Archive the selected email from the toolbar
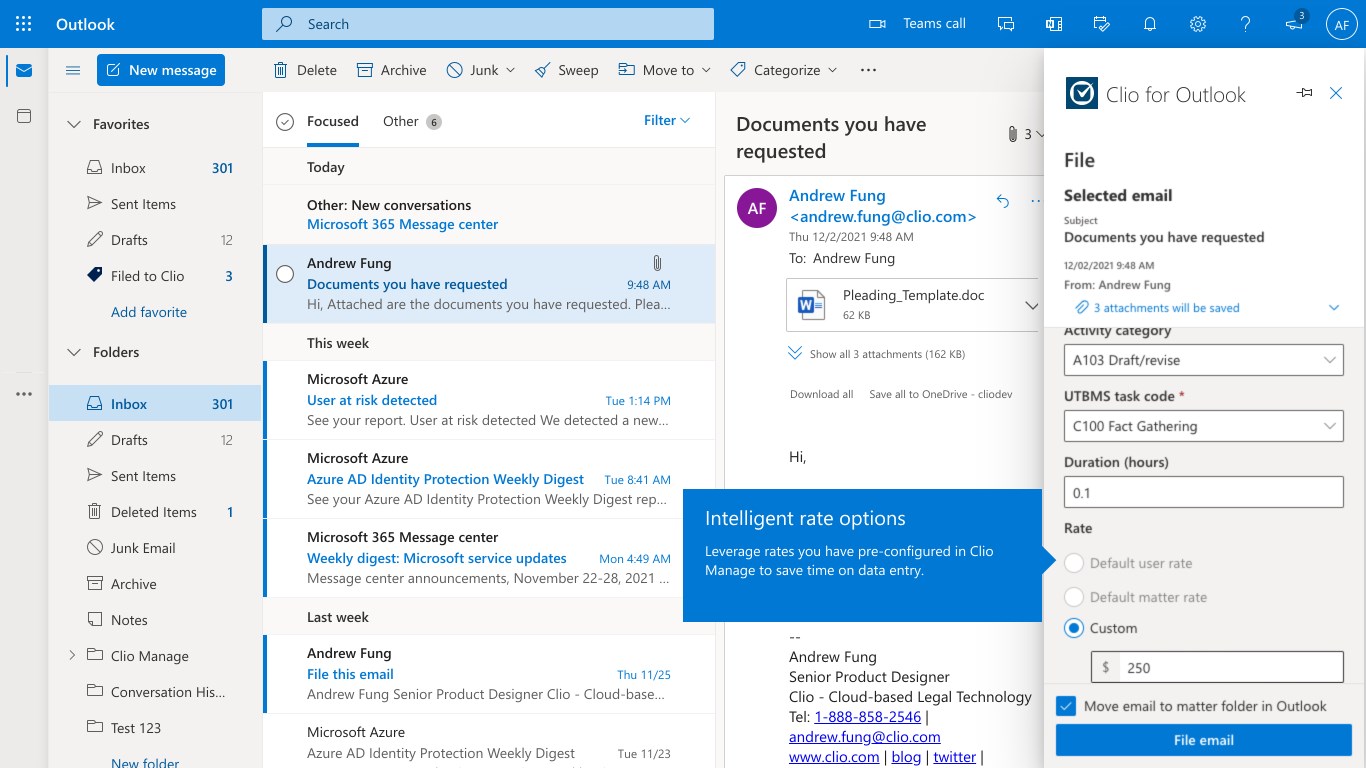 392,70
